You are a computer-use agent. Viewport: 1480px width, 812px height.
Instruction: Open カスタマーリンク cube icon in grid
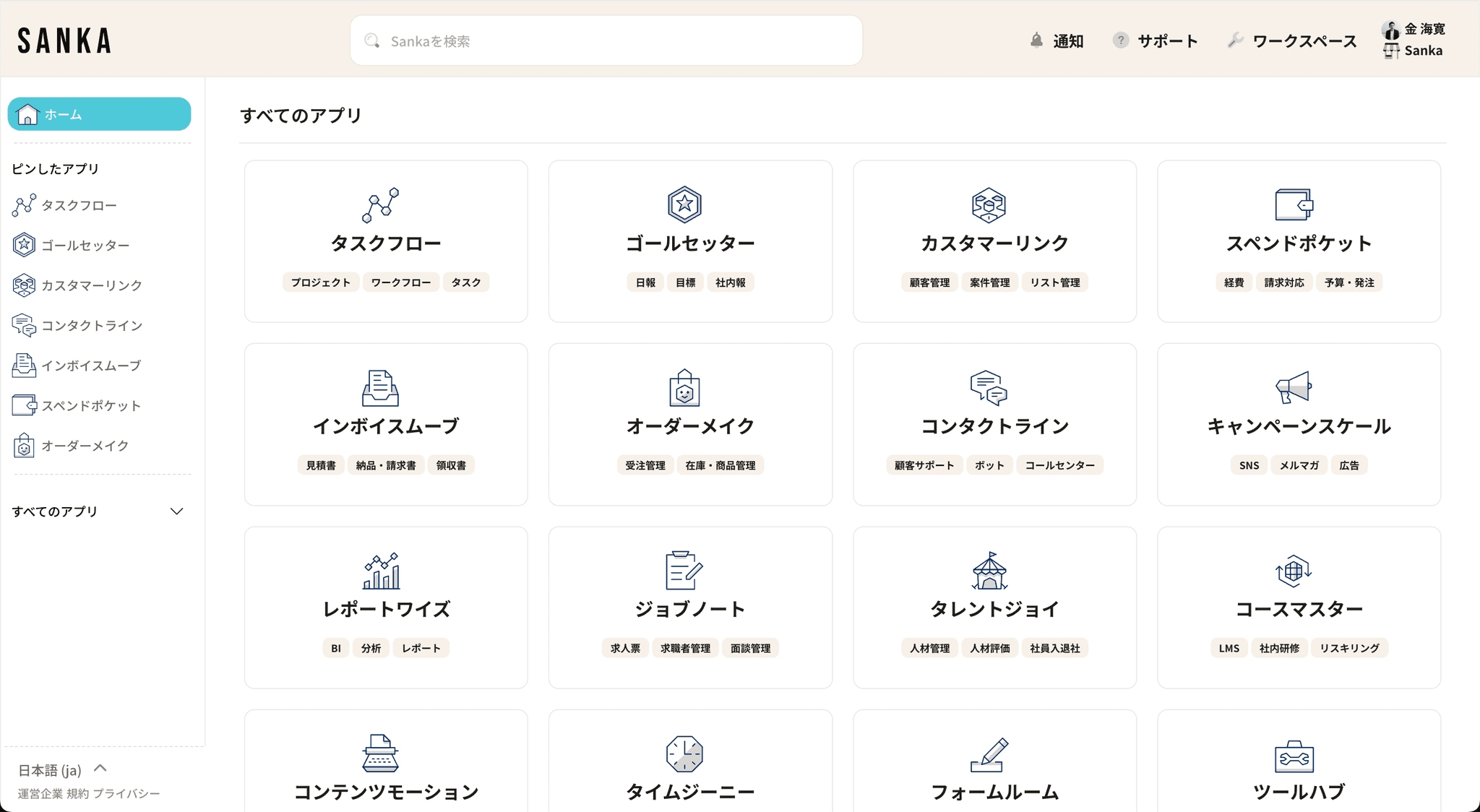989,204
